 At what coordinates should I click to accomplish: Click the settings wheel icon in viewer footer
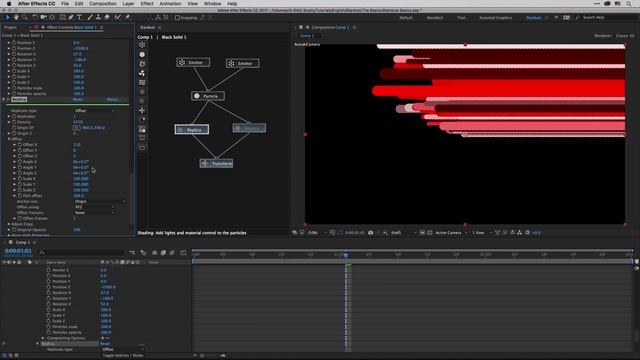(527, 233)
